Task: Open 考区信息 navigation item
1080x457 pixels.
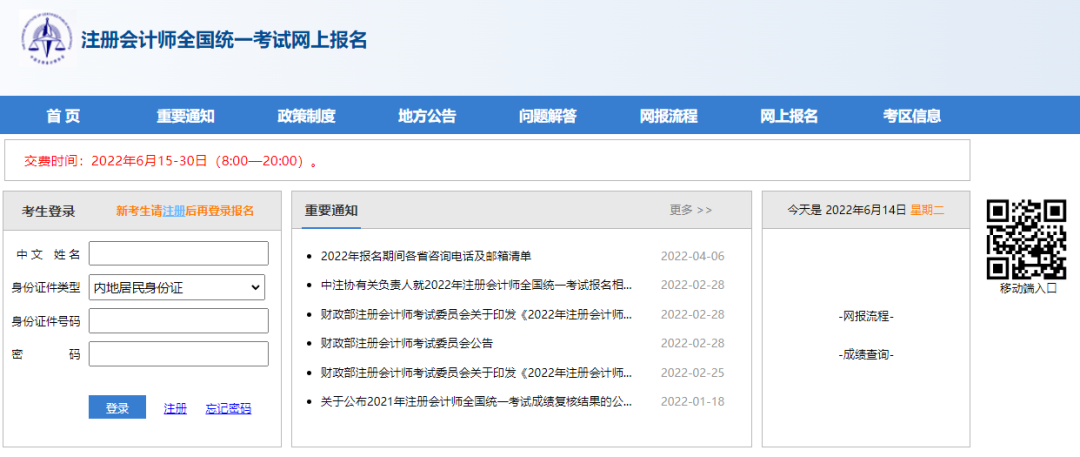Action: pyautogui.click(x=912, y=116)
